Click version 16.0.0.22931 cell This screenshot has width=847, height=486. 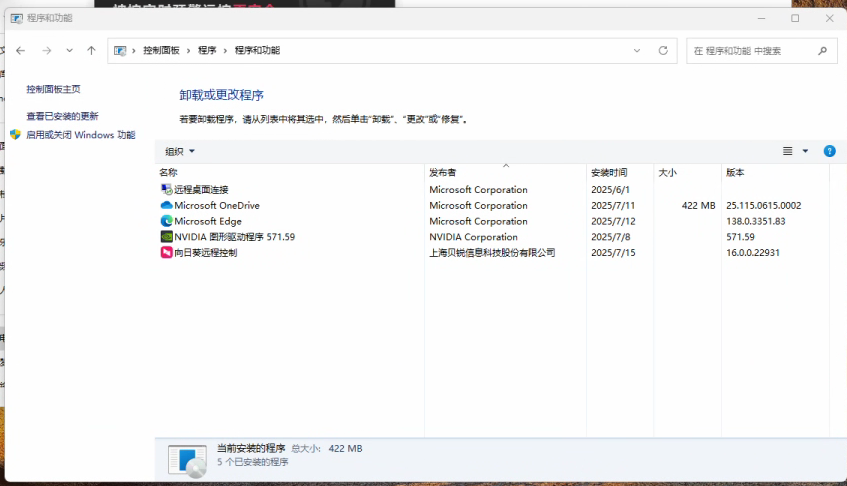752,253
